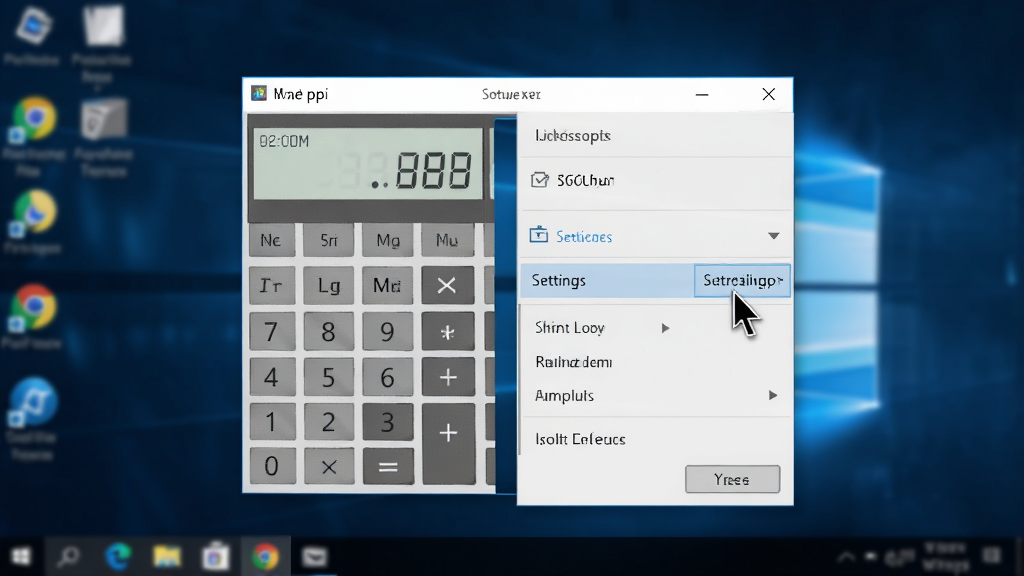Open the white document desktop icon

[103, 26]
